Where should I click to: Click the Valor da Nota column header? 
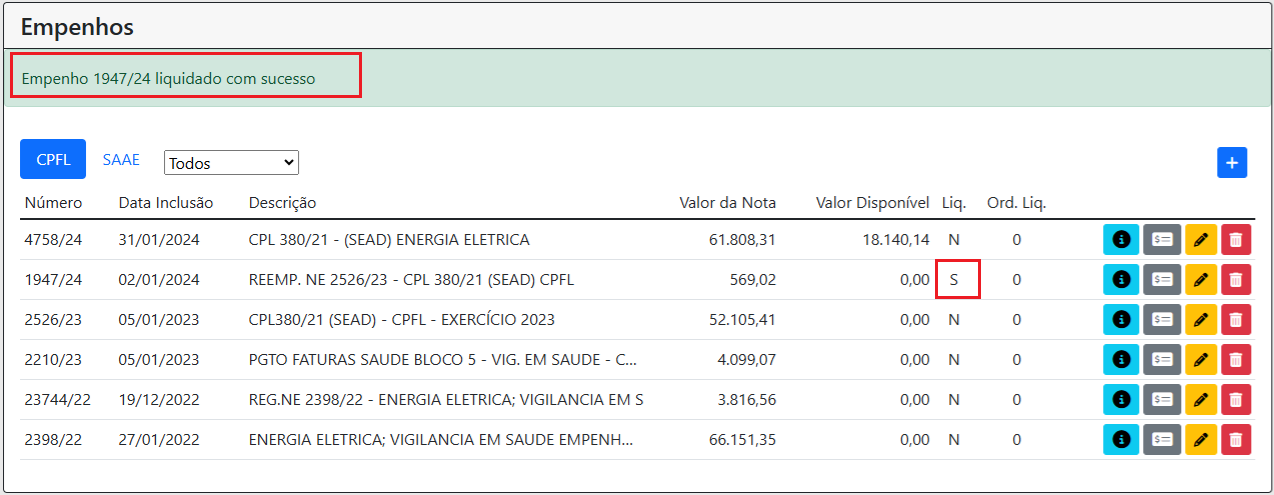tap(727, 203)
